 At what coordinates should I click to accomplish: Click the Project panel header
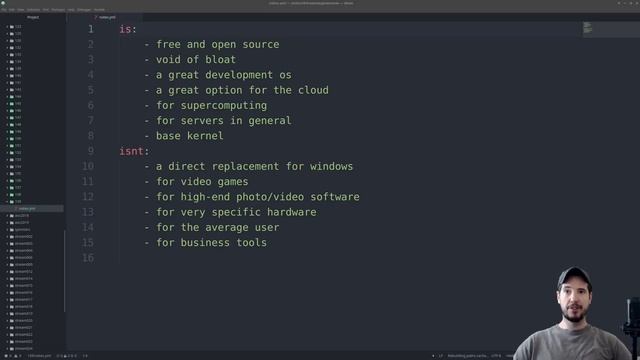tap(33, 17)
